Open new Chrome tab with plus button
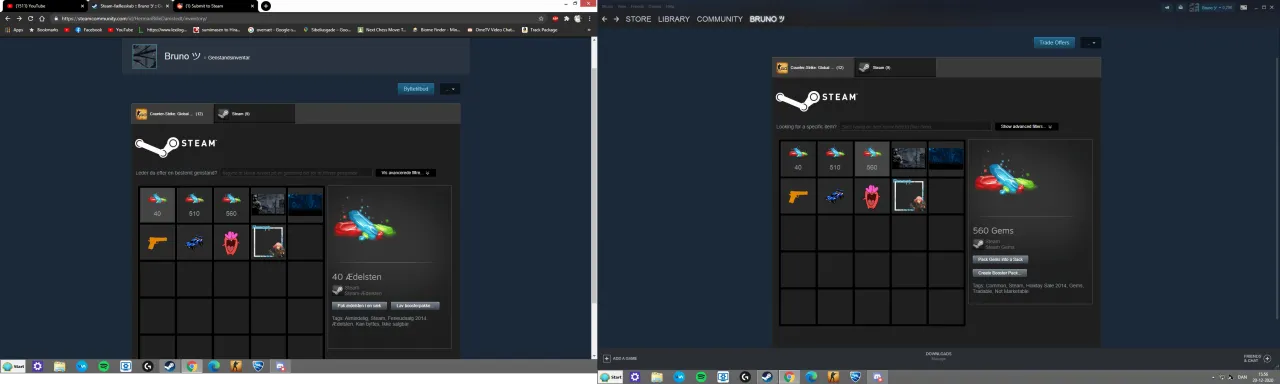This screenshot has width=1280, height=384. (265, 6)
